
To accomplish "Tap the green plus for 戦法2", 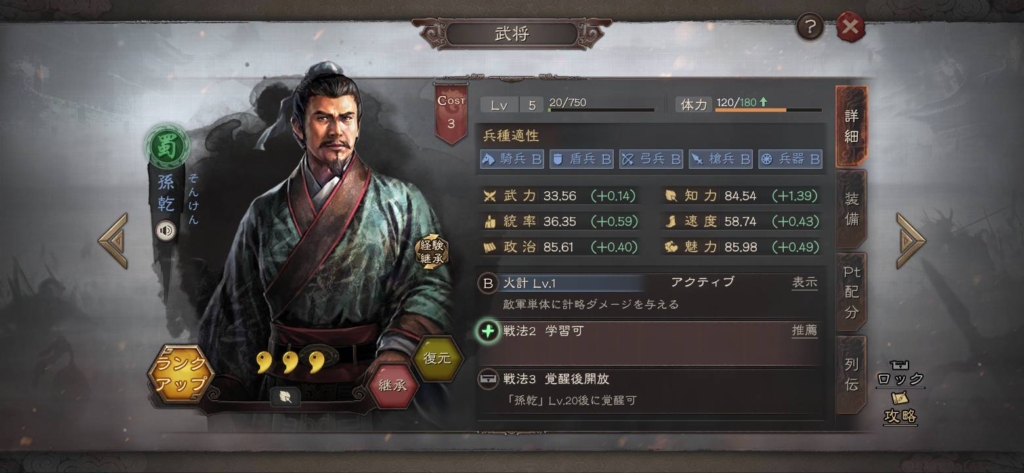I will coord(488,331).
